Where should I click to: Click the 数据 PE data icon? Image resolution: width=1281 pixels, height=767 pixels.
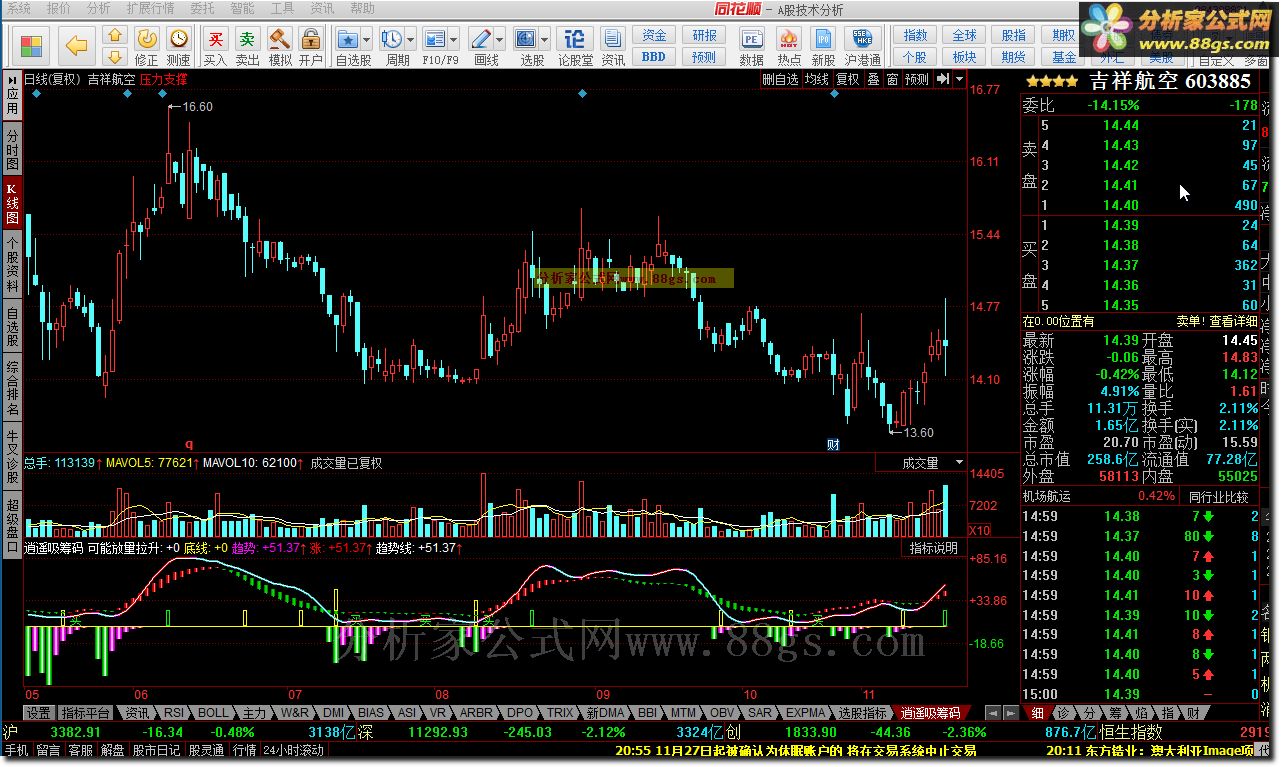752,39
